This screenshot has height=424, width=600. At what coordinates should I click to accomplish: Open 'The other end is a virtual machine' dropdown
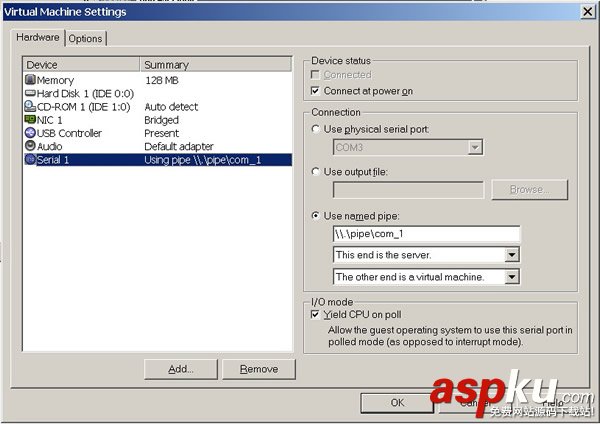click(x=512, y=277)
